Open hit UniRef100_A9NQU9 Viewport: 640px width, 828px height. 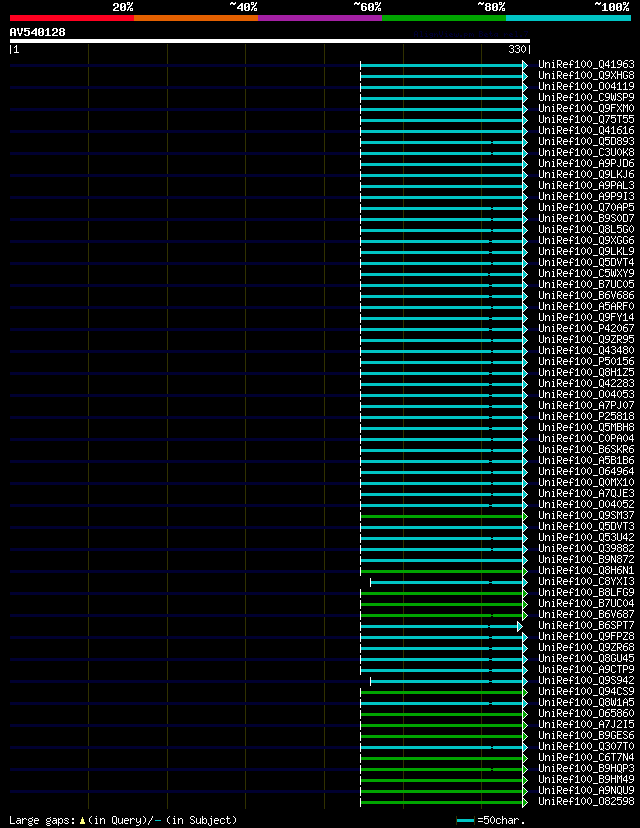tap(586, 791)
